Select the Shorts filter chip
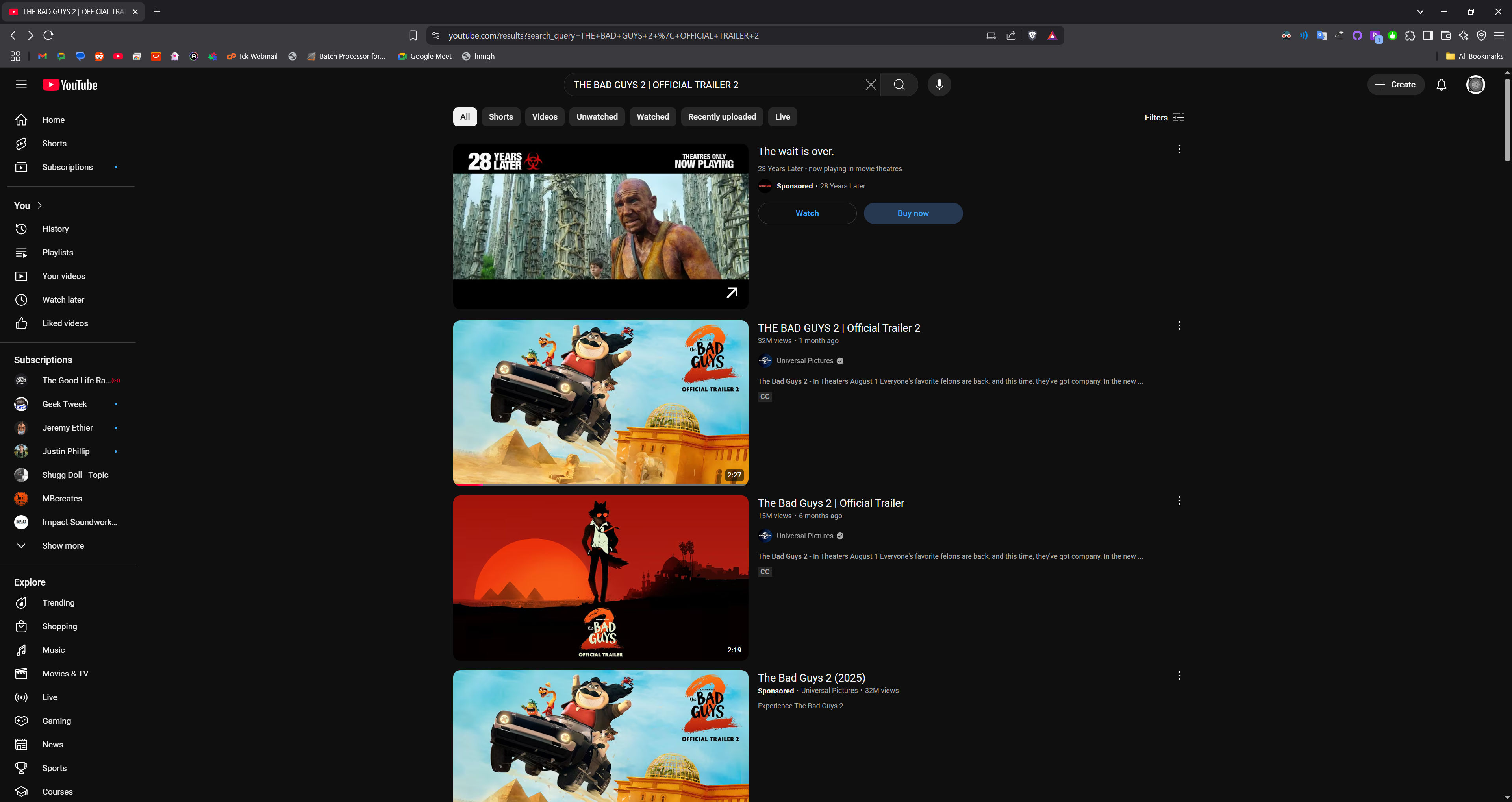Image resolution: width=1512 pixels, height=802 pixels. pyautogui.click(x=501, y=117)
